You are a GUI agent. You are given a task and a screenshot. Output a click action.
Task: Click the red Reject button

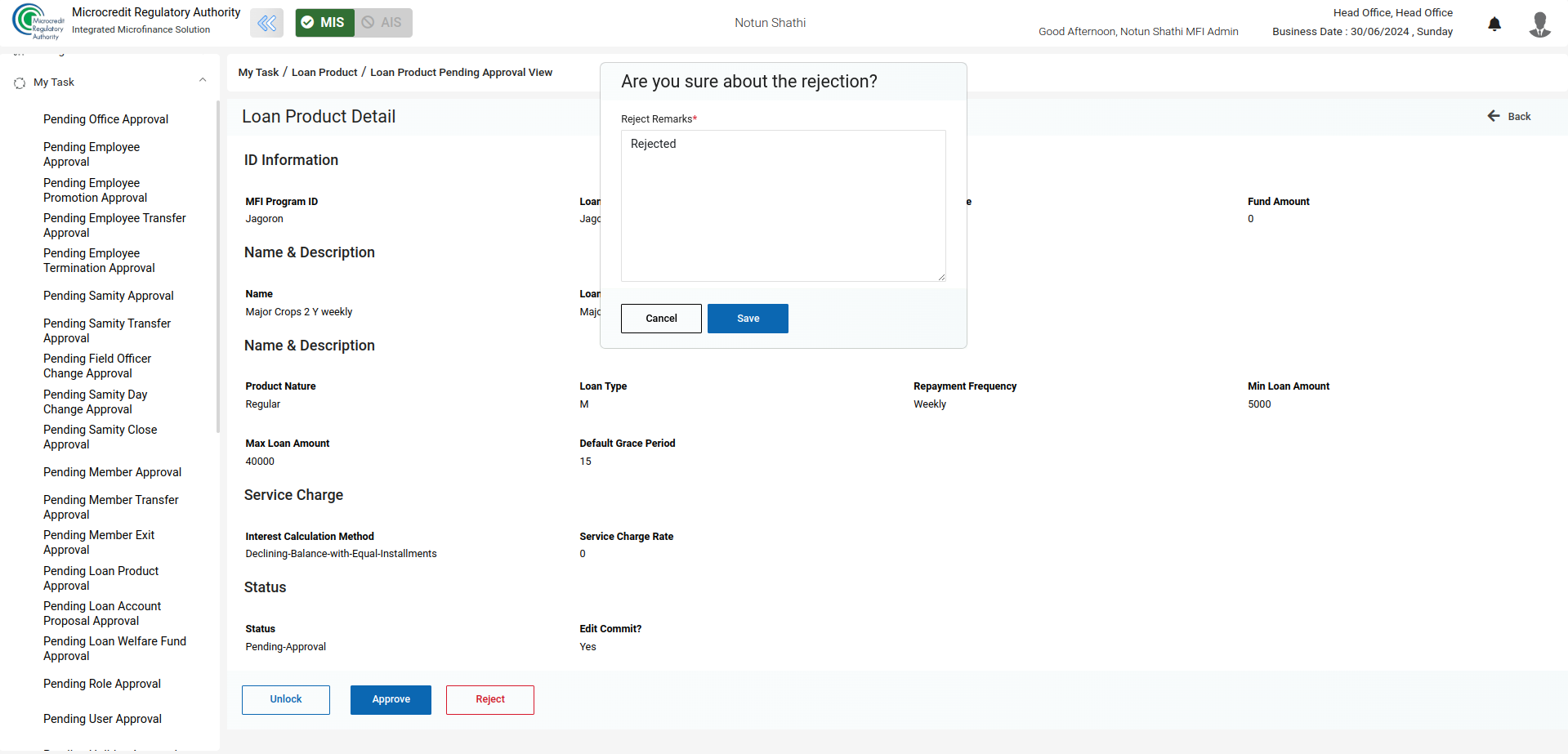(x=490, y=699)
